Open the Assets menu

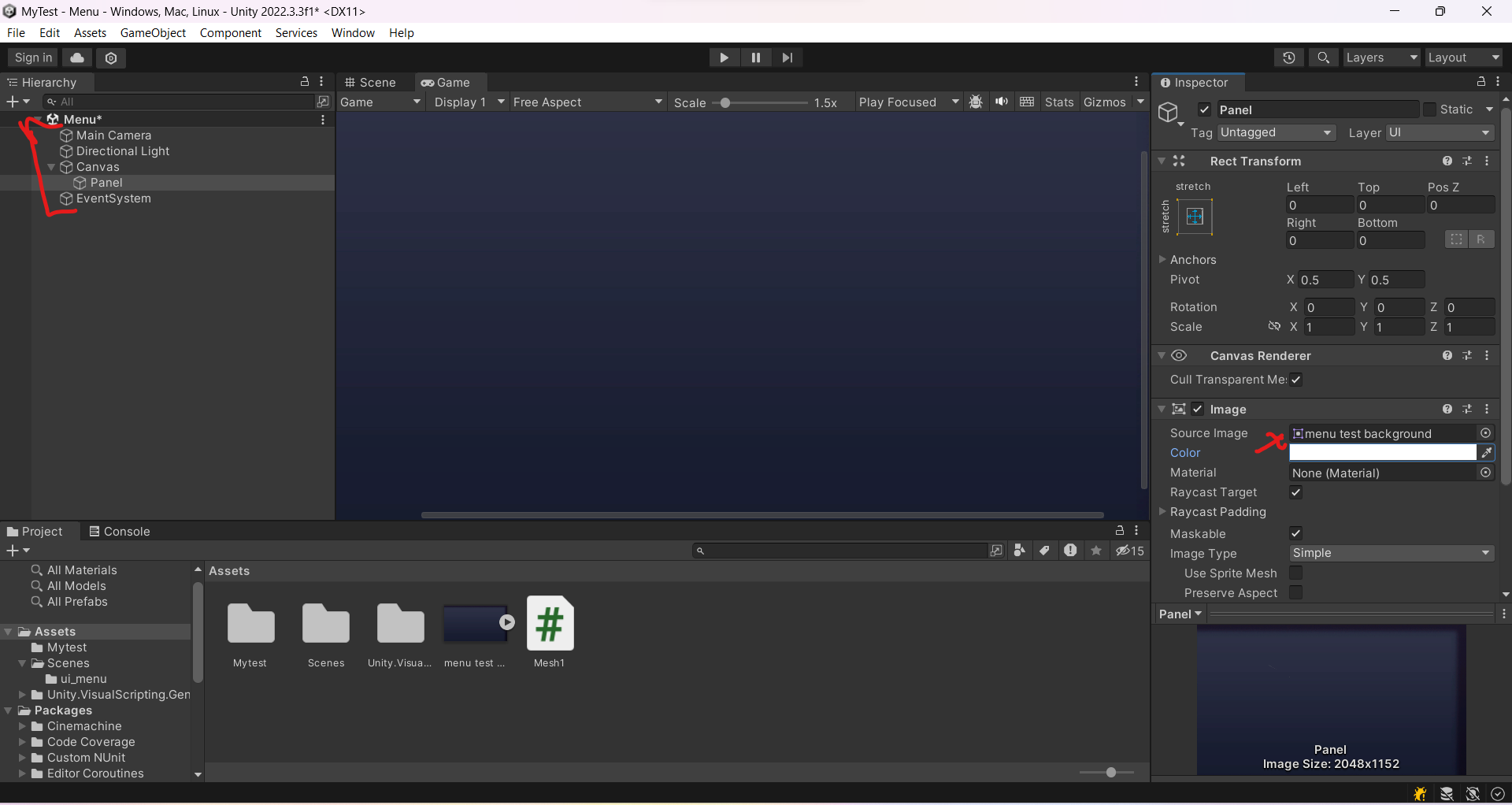(90, 32)
